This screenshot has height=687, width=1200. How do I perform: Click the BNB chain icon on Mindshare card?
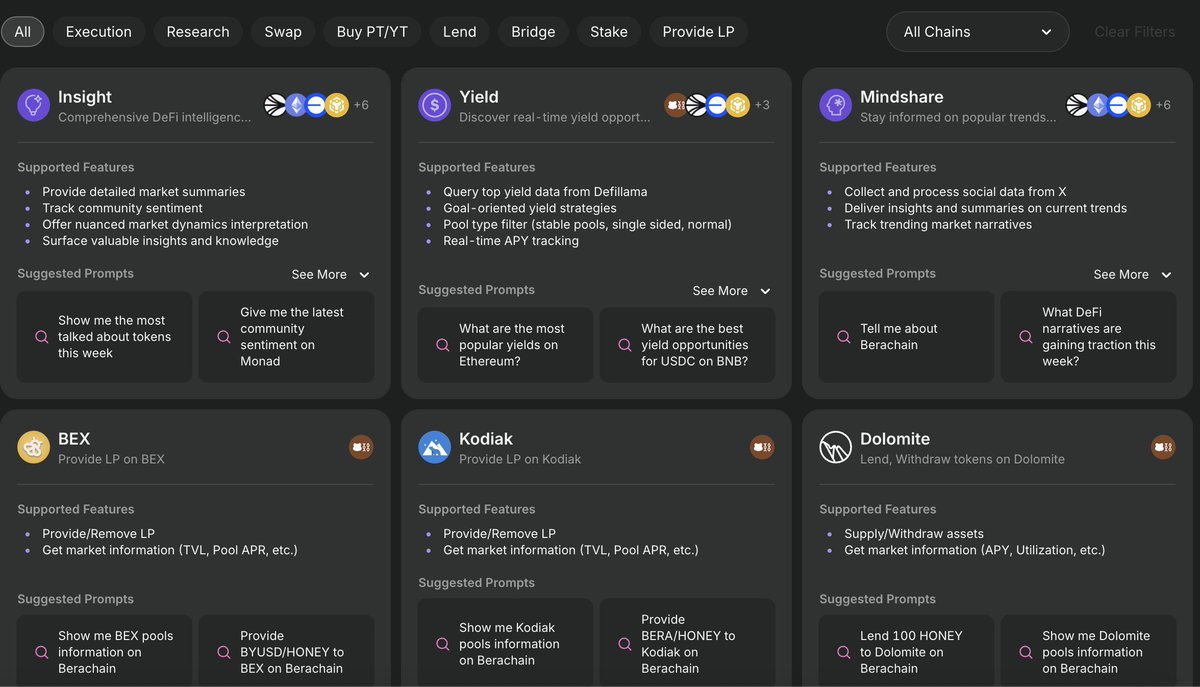coord(1139,105)
